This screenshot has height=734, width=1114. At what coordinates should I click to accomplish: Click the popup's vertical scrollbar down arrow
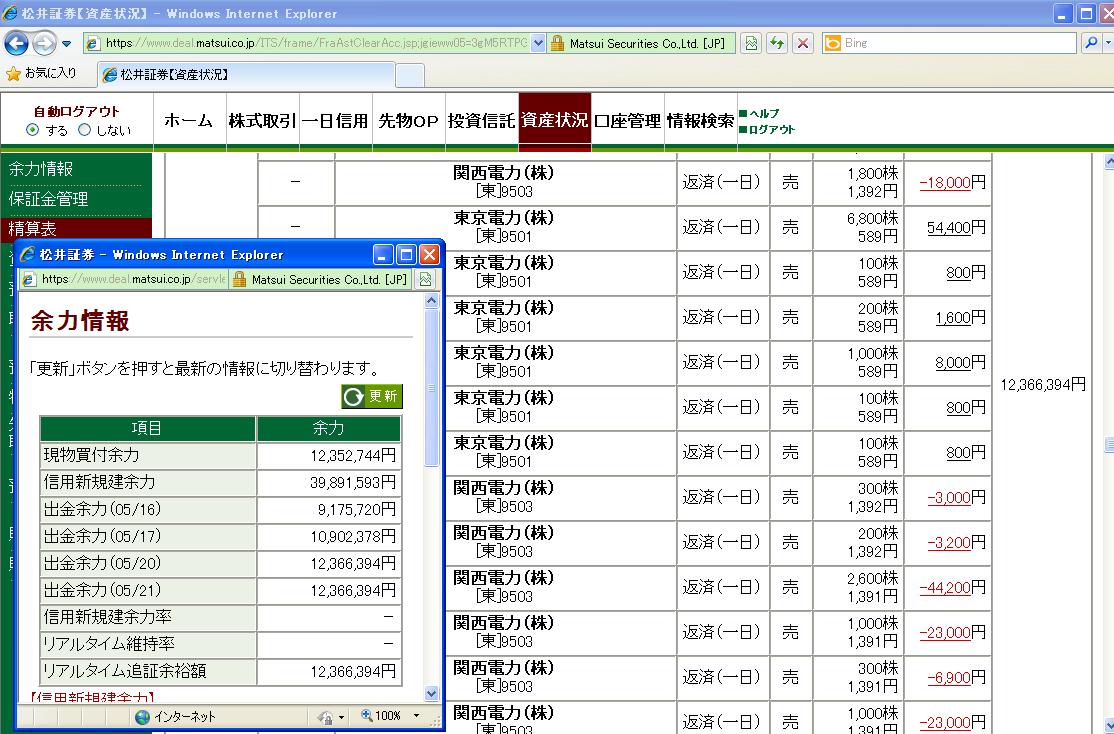432,693
